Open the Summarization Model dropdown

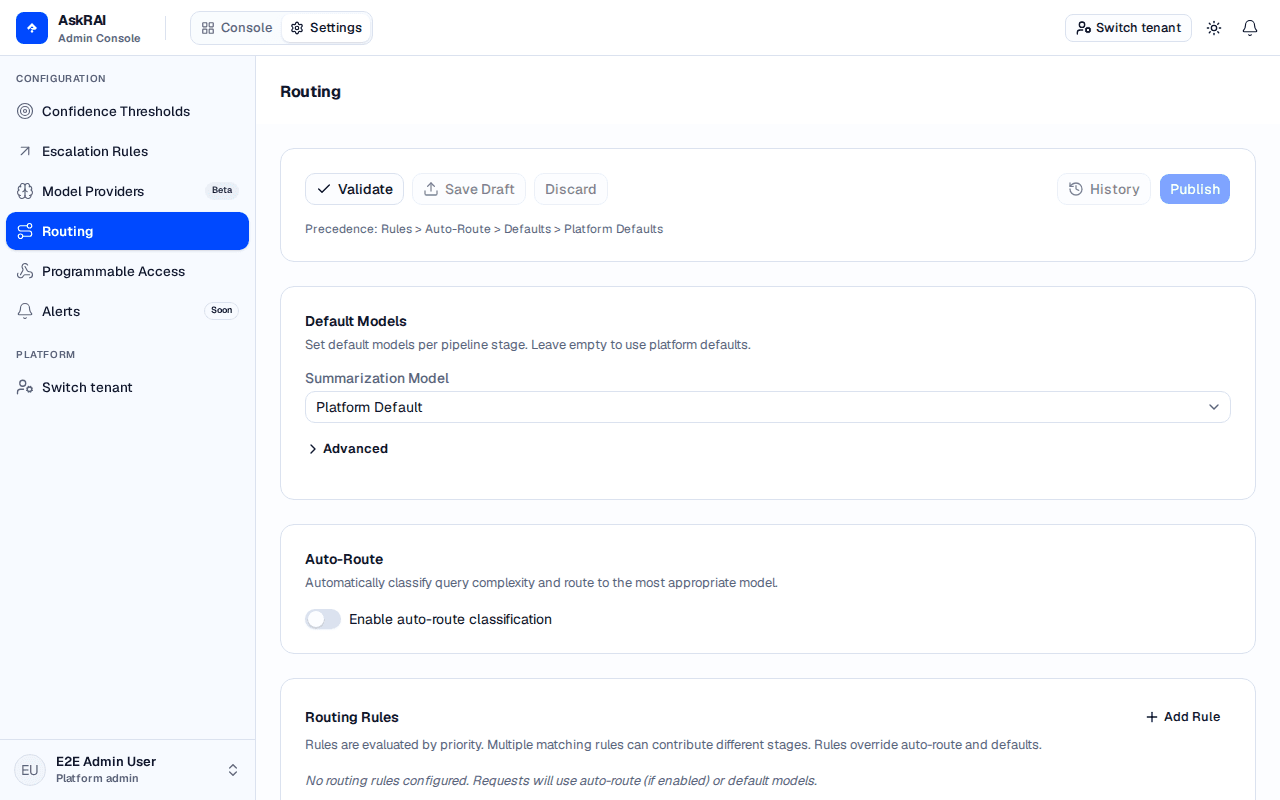pyautogui.click(x=768, y=407)
